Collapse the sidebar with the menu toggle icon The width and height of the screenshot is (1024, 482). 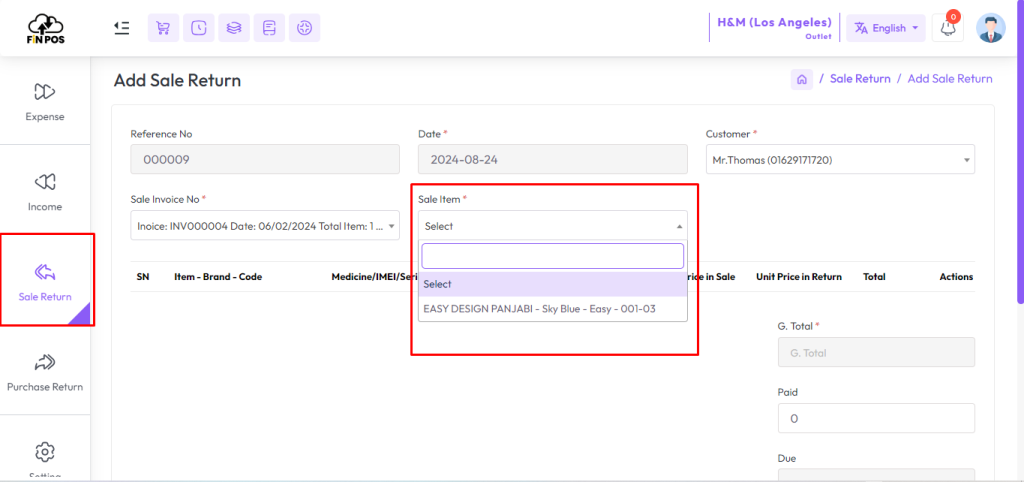point(121,27)
